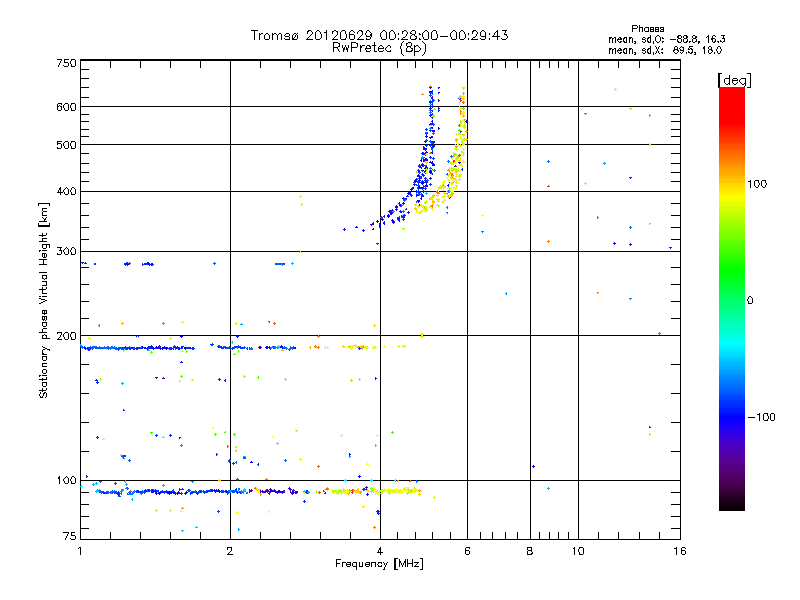
Task: Click the 'Phases' heading above the statistics
Action: [647, 29]
